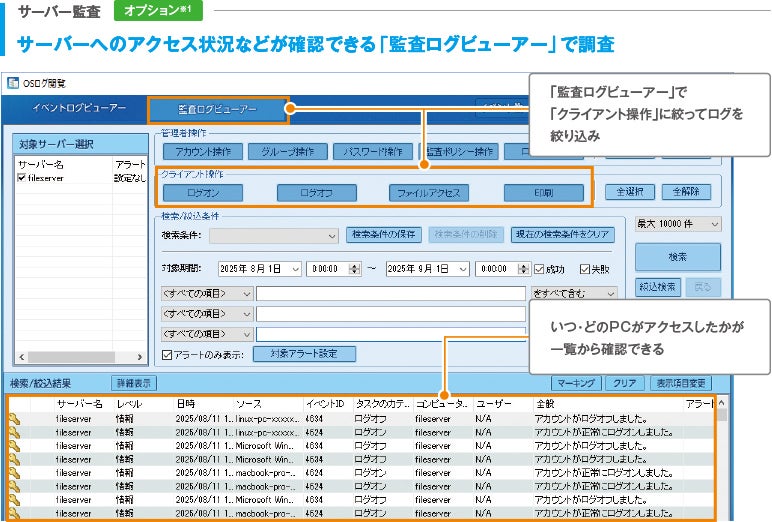Uncheck the 成功 checkbox

tap(540, 268)
